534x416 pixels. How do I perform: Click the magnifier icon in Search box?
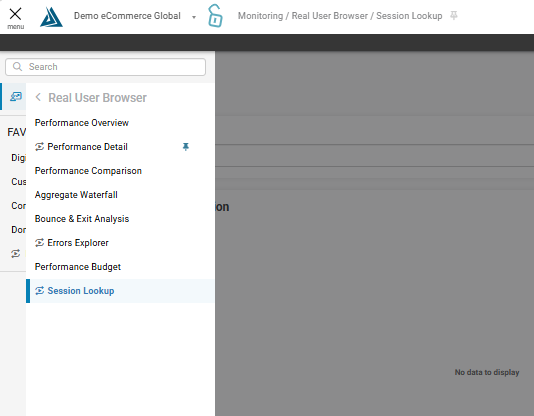pyautogui.click(x=17, y=67)
